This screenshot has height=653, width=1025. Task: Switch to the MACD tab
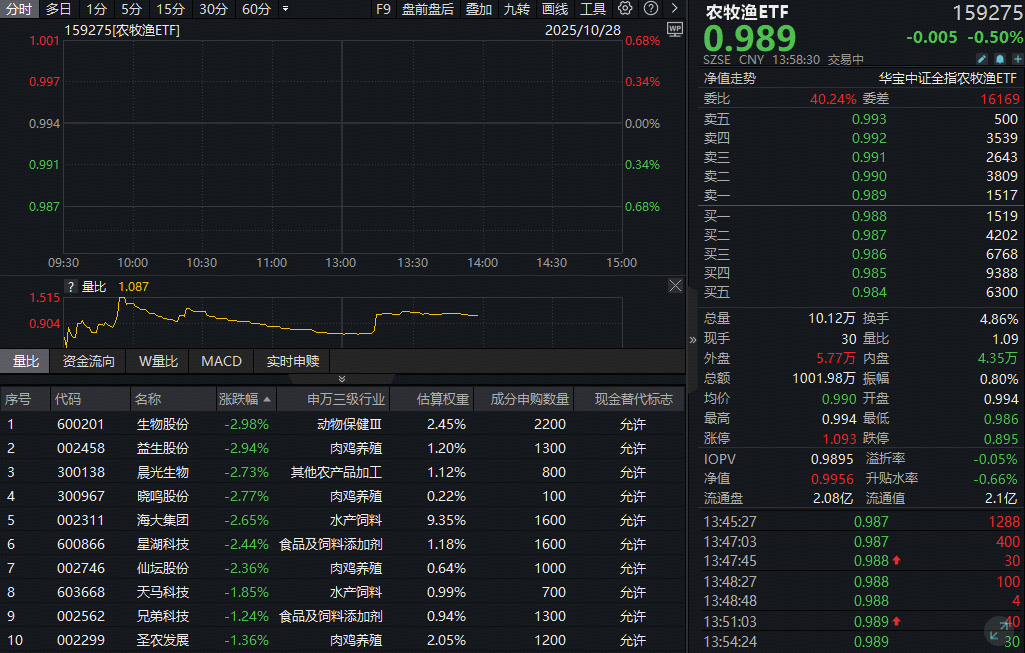point(221,361)
